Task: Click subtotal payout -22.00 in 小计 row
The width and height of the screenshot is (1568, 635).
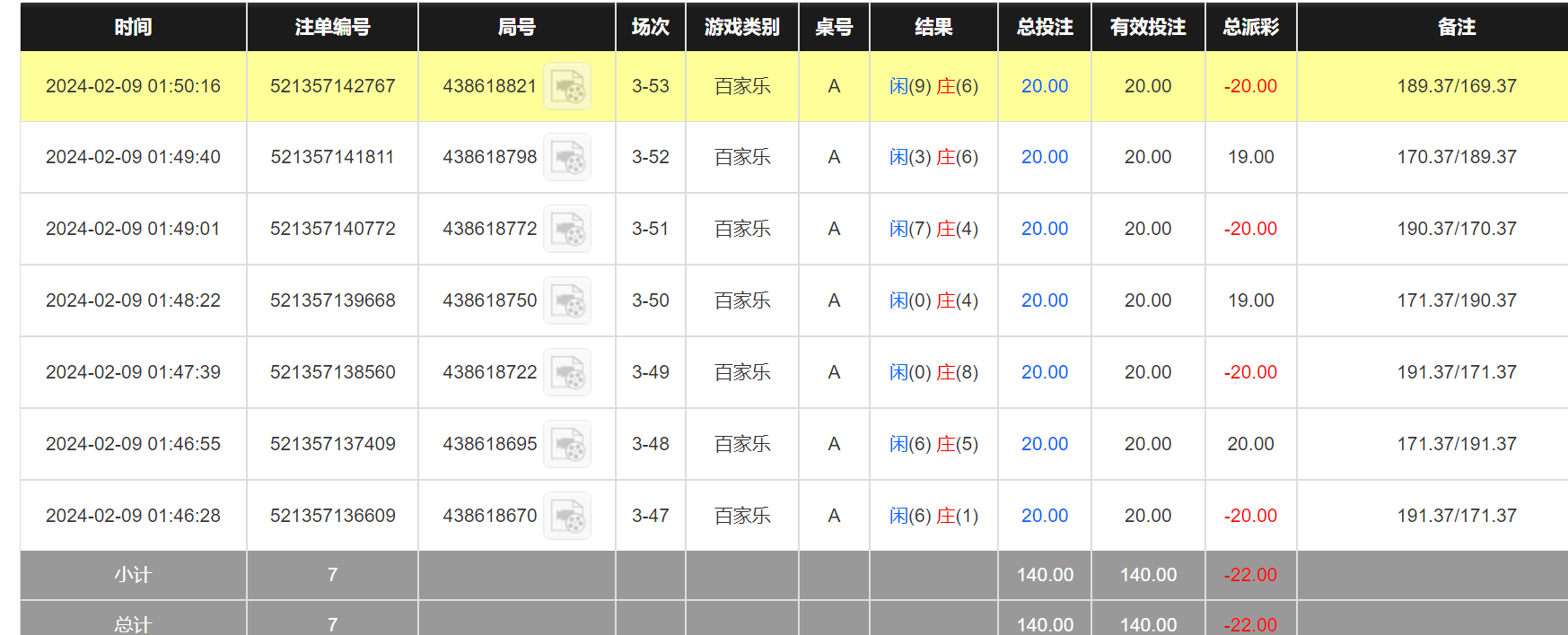Action: pos(1251,575)
